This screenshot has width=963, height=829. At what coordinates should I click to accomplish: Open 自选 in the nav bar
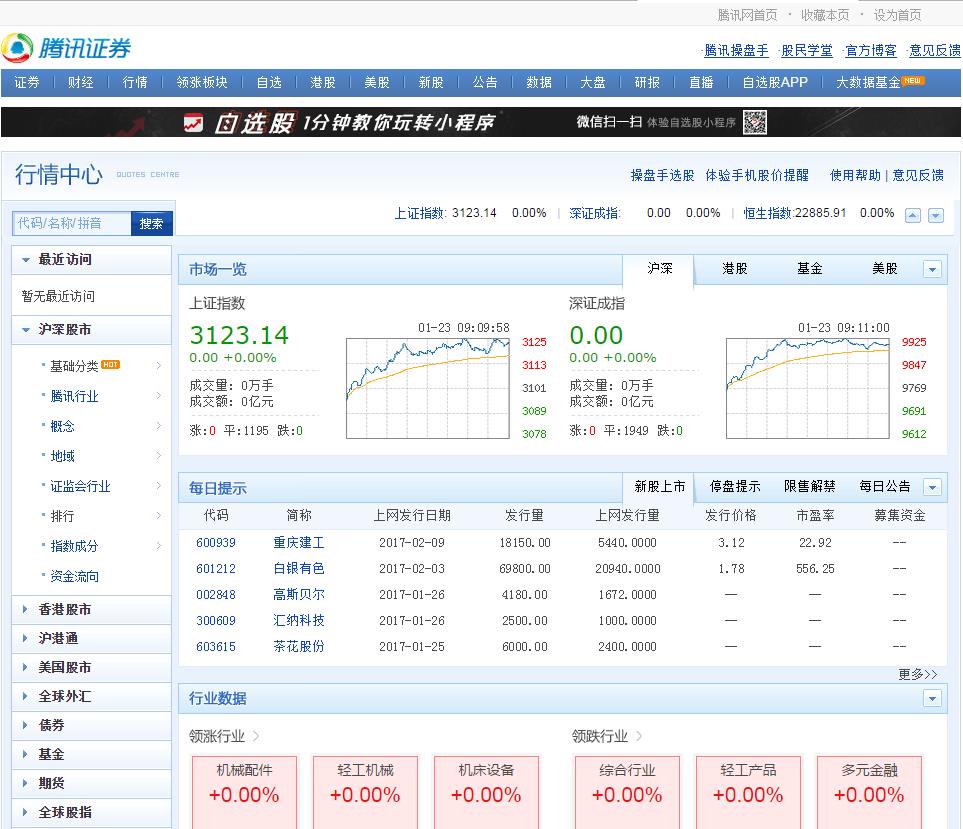click(x=269, y=82)
